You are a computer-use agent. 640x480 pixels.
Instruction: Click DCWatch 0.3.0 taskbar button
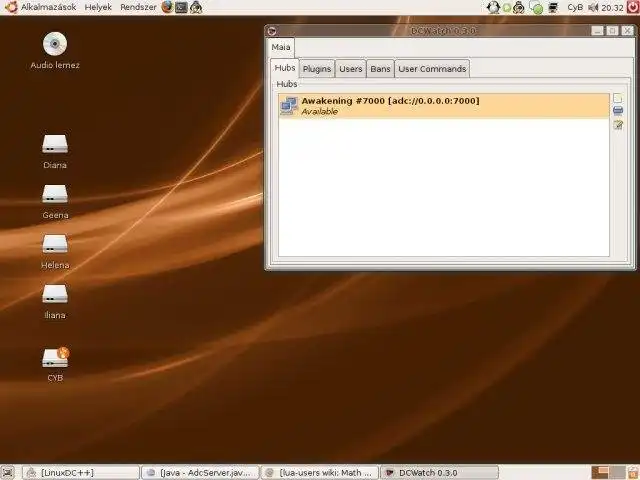[440, 473]
